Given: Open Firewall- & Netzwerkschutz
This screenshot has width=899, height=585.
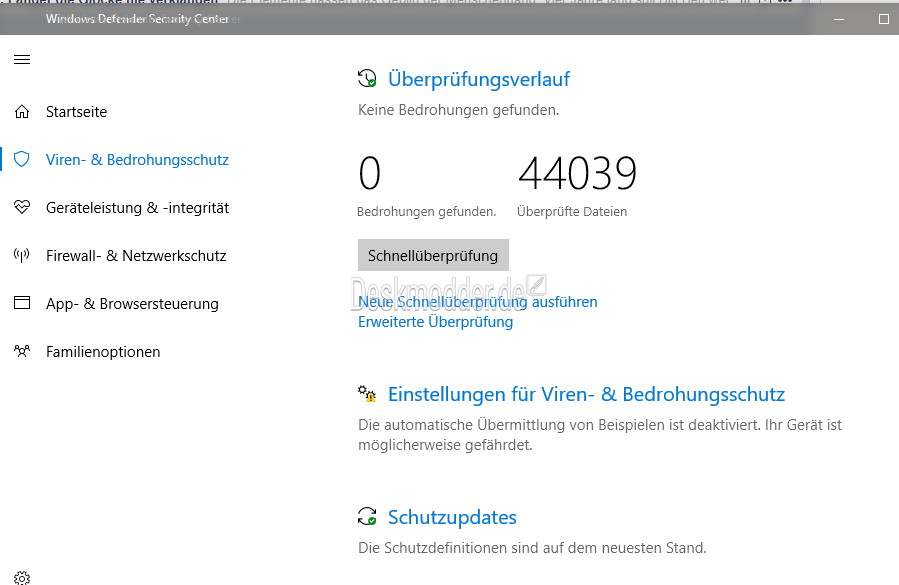Looking at the screenshot, I should [x=136, y=256].
